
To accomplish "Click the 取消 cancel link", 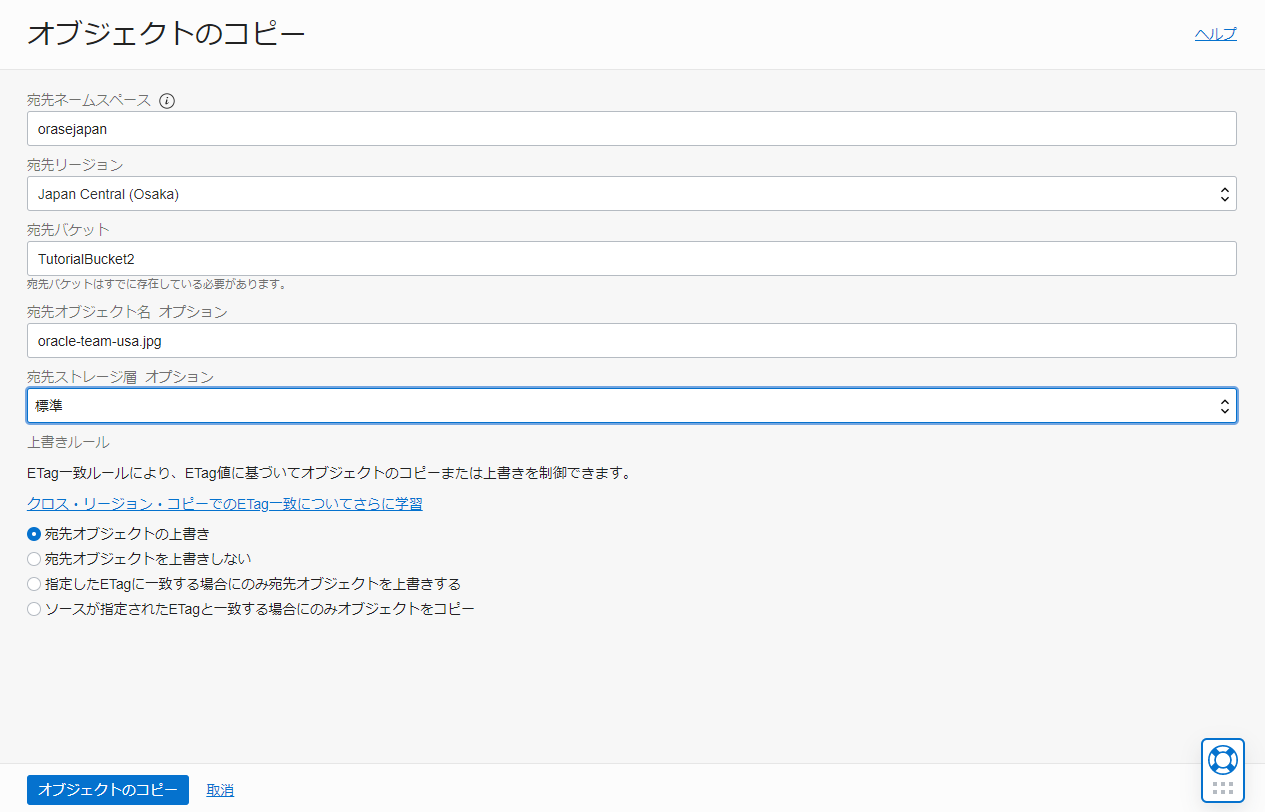I will 219,790.
